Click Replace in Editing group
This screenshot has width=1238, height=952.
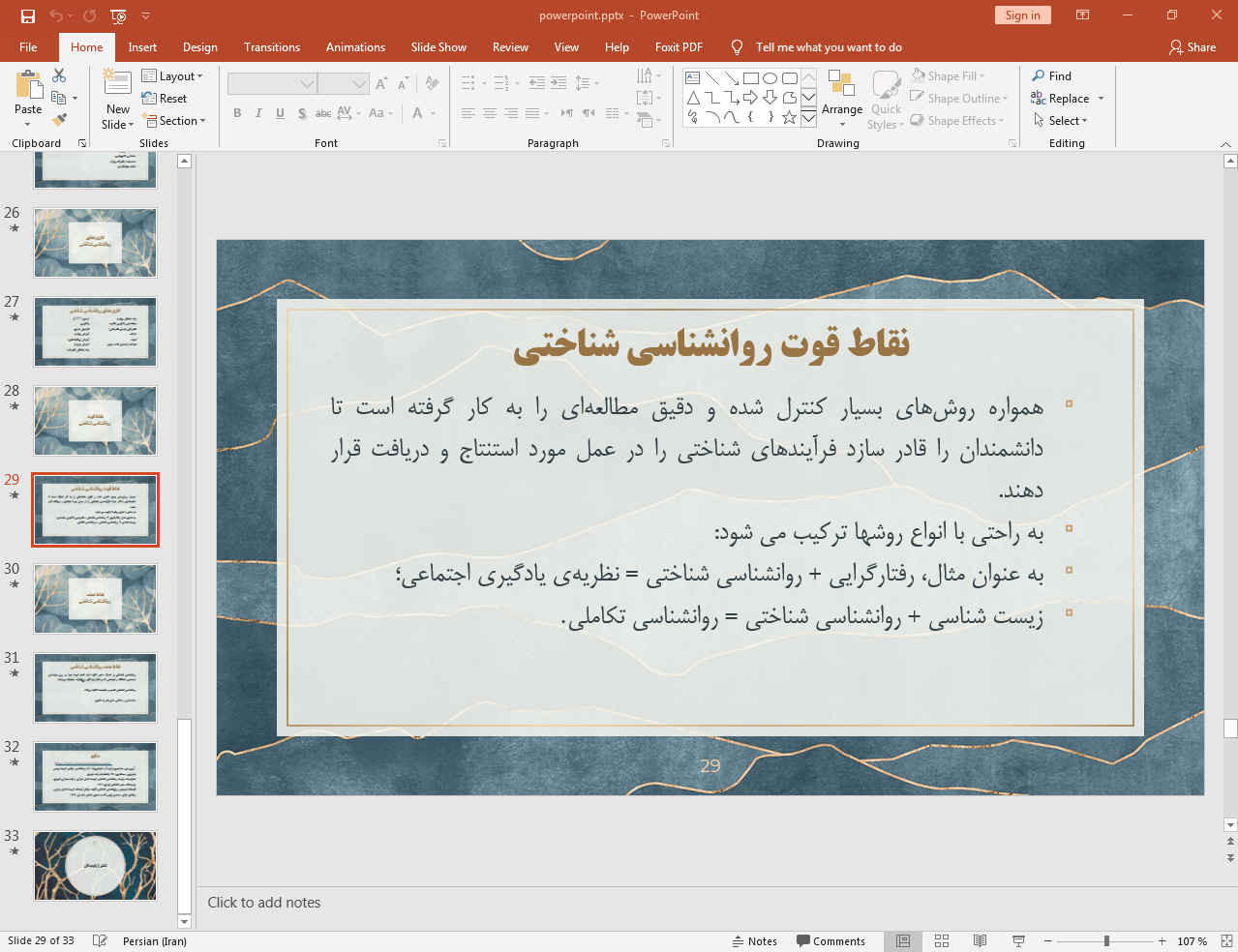tap(1061, 99)
